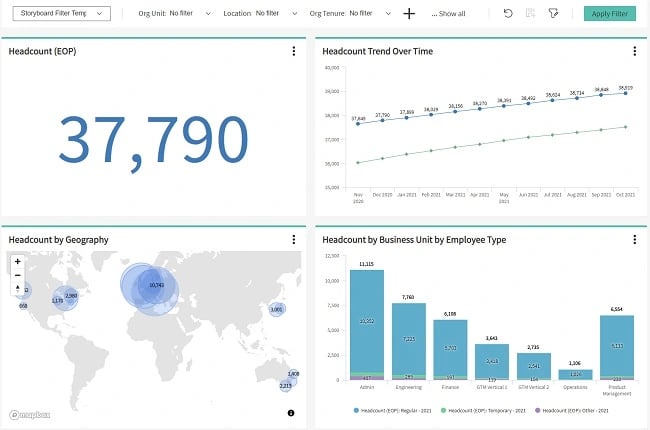Click the Headcount (EOP) tile title

pos(42,51)
